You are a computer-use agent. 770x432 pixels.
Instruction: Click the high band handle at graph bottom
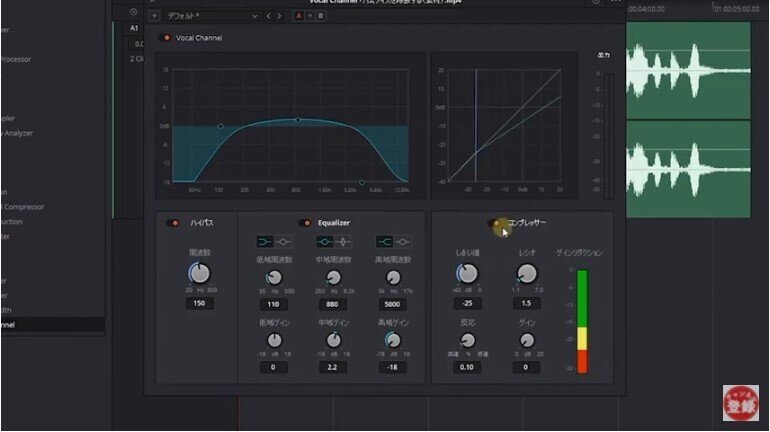click(362, 183)
